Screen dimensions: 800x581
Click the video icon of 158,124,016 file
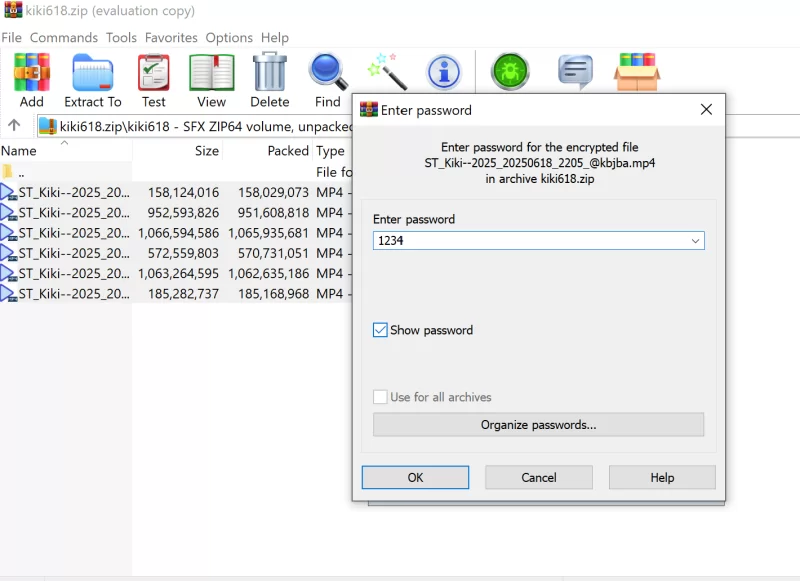pos(8,192)
